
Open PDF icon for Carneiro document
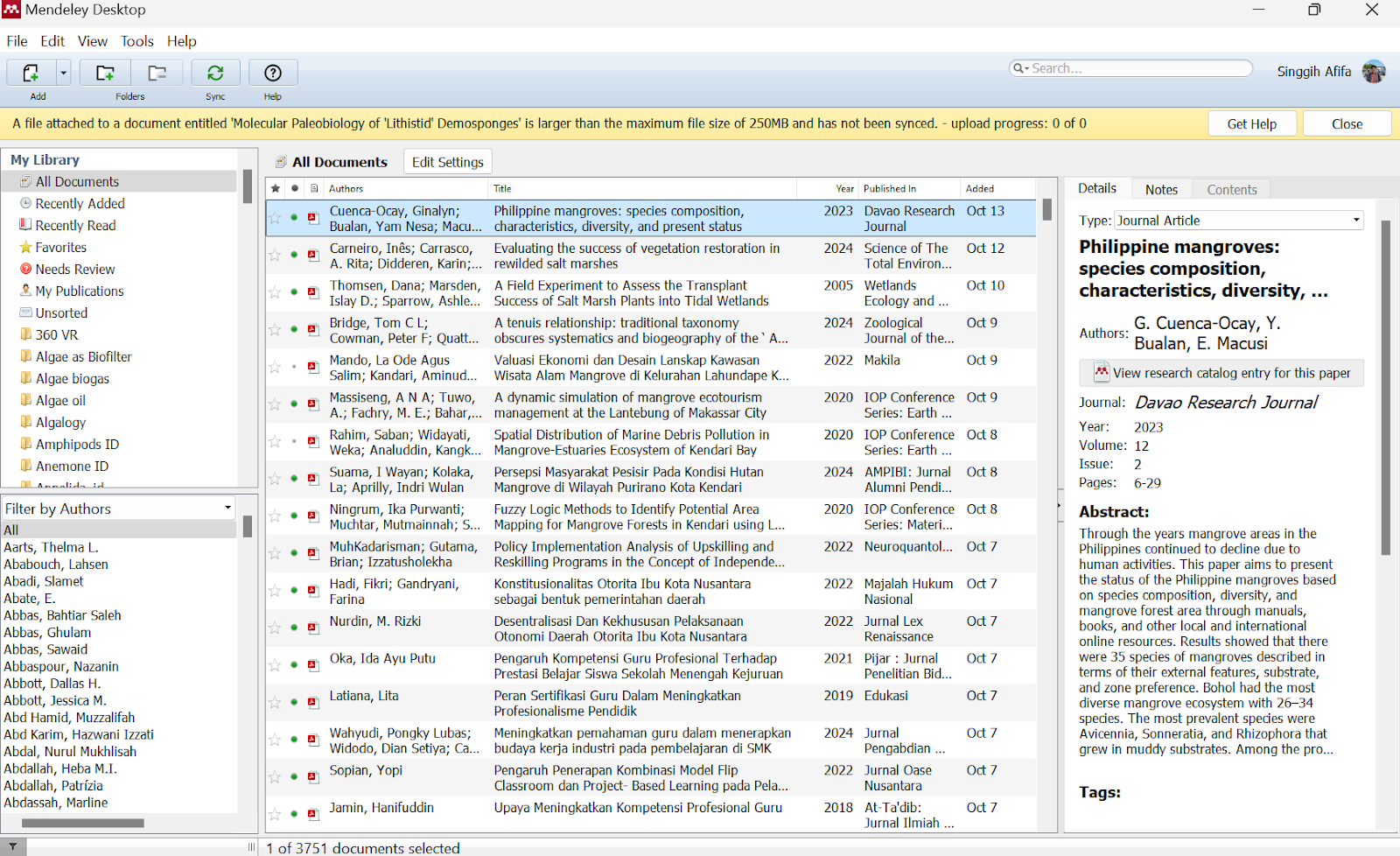313,256
